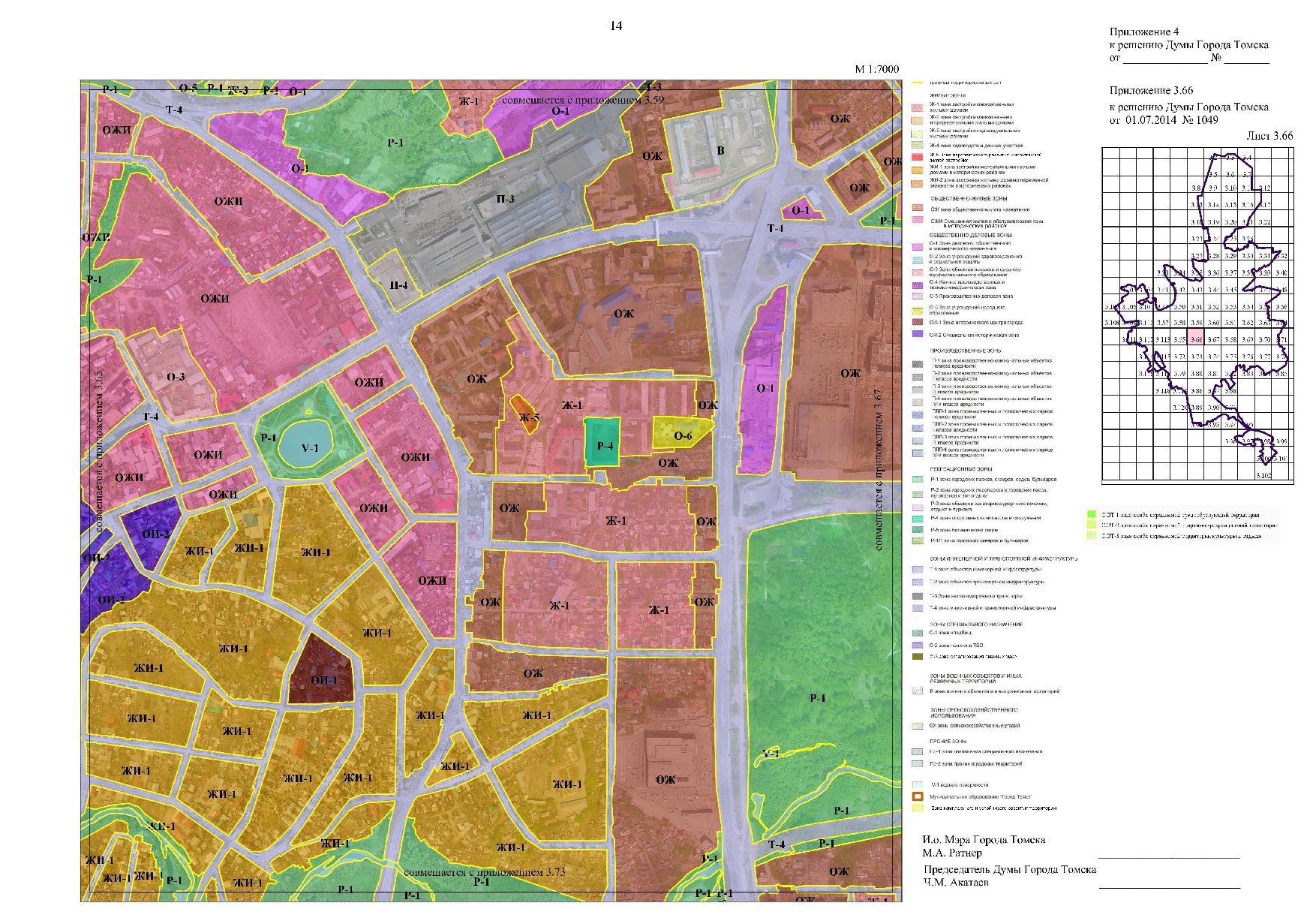Click the V-1 water surface legend swatch
The height and width of the screenshot is (921, 1316).
coord(917,784)
